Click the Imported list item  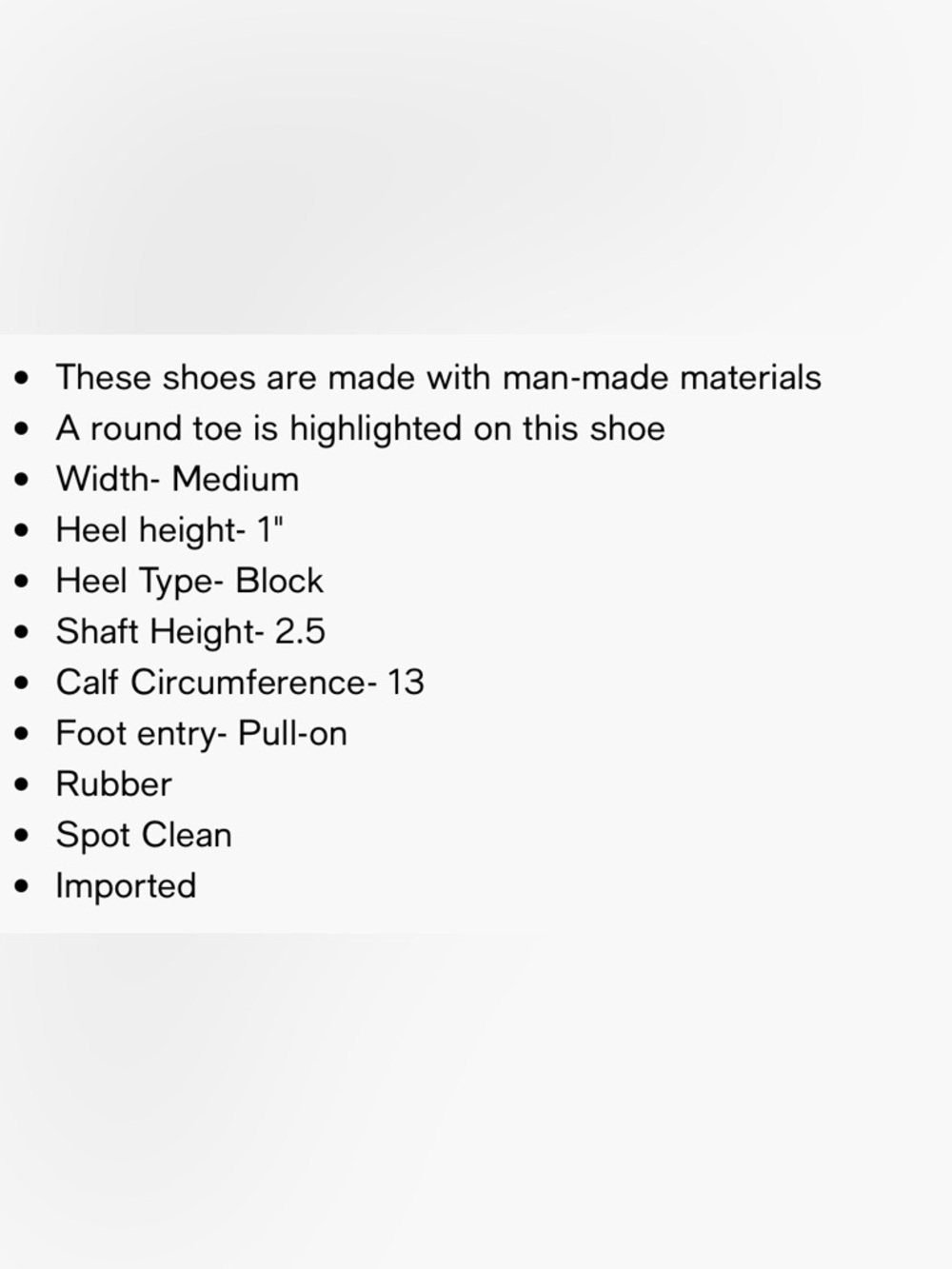(126, 886)
